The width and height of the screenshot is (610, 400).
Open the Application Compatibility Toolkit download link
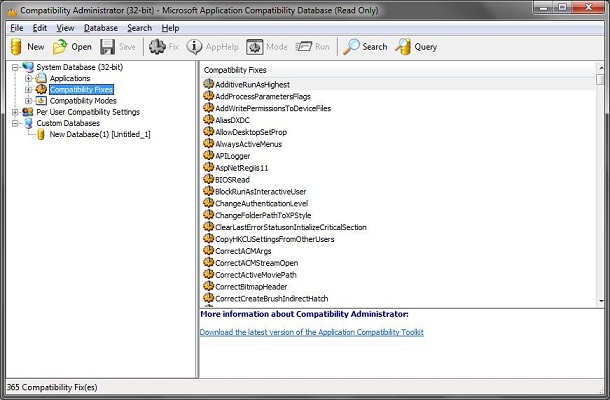tap(312, 332)
